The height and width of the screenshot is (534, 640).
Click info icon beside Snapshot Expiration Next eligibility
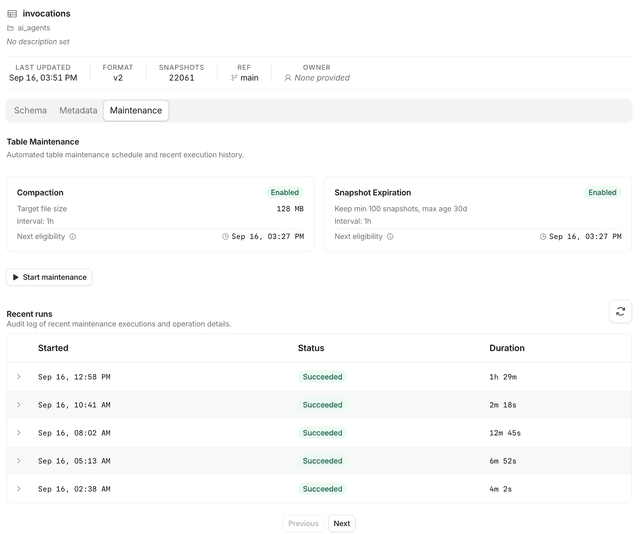point(390,236)
